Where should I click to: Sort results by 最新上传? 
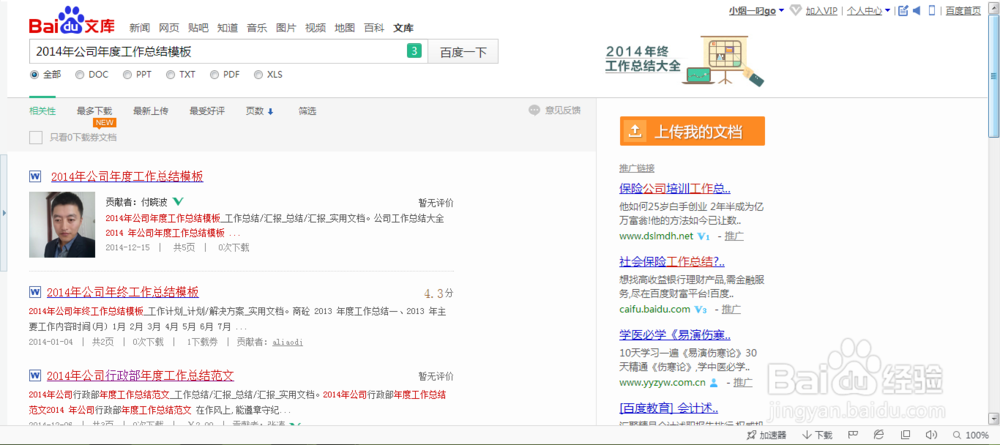pyautogui.click(x=151, y=111)
